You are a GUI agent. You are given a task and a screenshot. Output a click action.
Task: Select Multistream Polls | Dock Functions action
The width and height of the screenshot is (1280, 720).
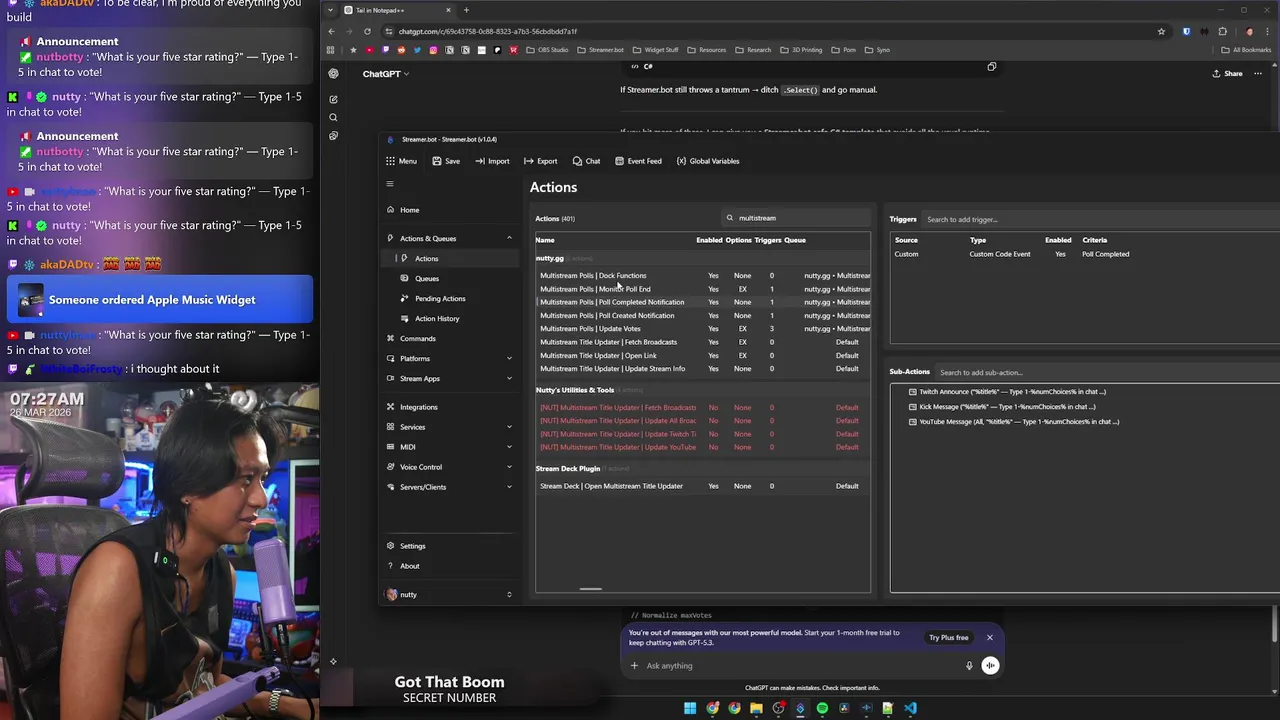pyautogui.click(x=703, y=276)
